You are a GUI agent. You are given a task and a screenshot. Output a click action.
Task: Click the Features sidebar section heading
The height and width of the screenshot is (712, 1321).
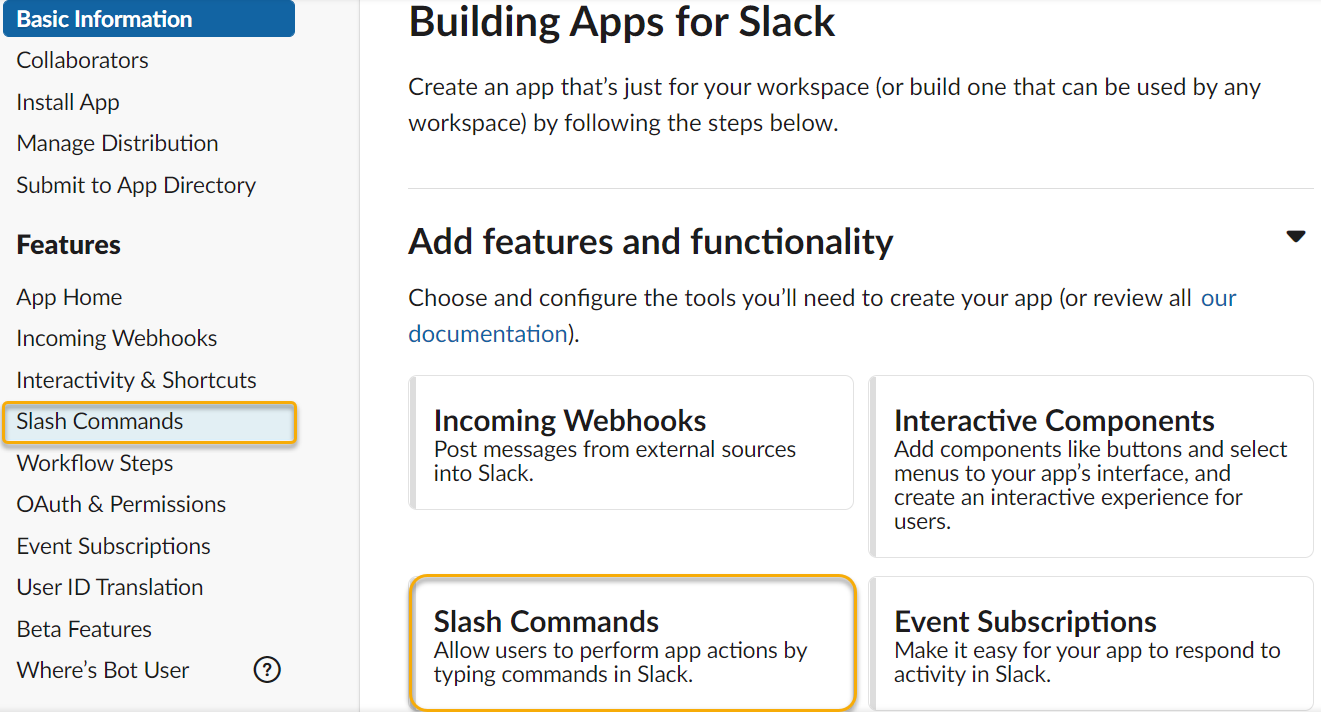click(68, 245)
